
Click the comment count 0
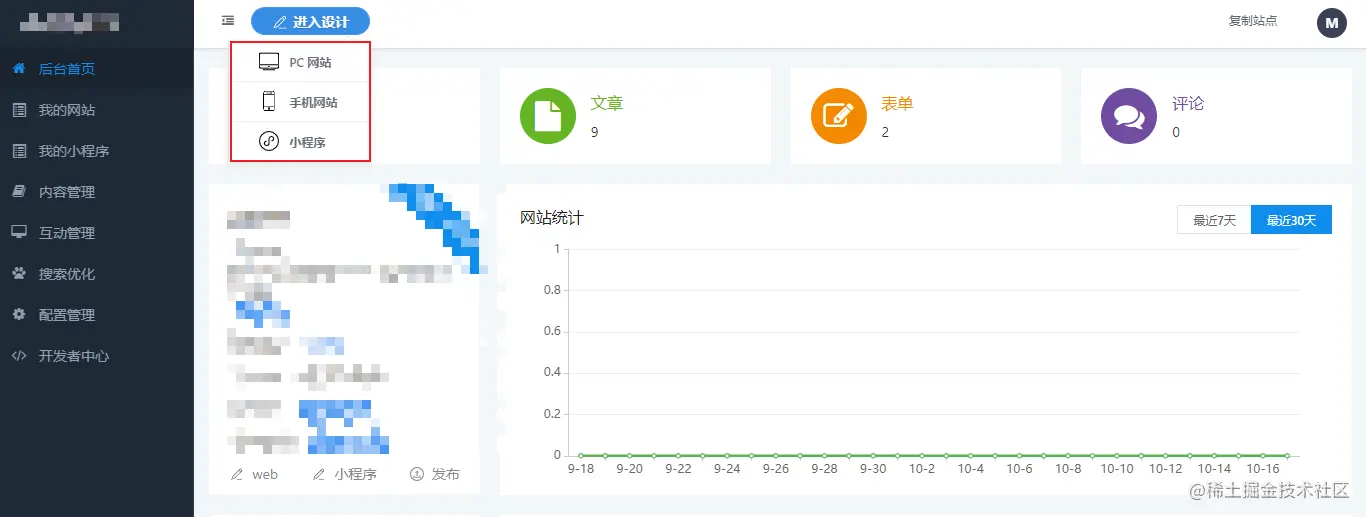[x=1176, y=132]
